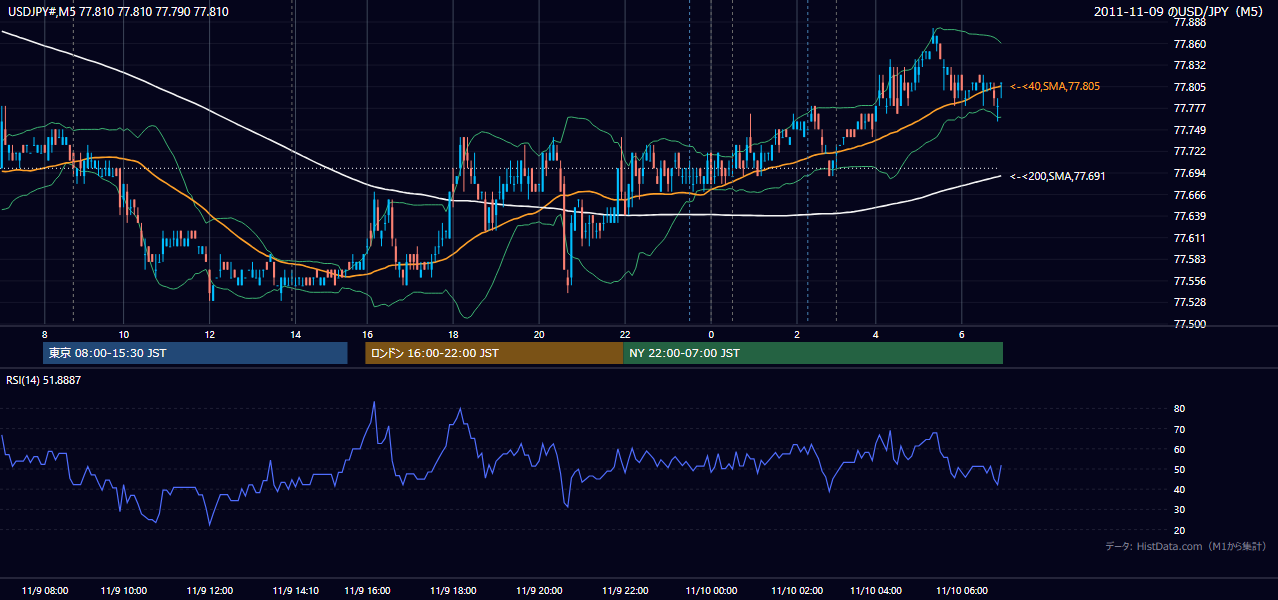Click the NY 22:00-07:00 JST session bar
The width and height of the screenshot is (1278, 600).
click(813, 353)
